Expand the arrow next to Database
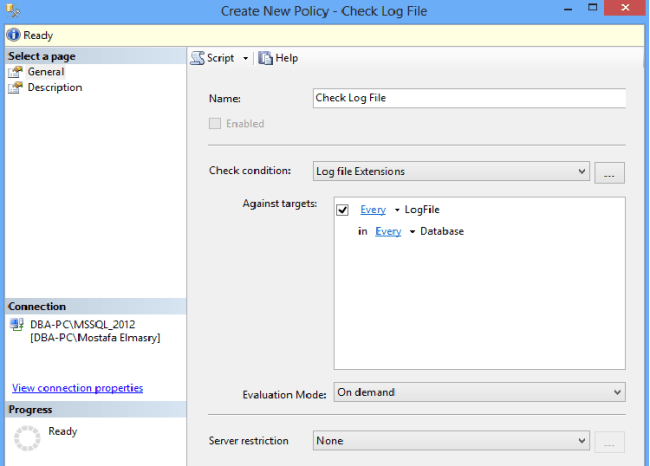The width and height of the screenshot is (650, 466). point(412,232)
